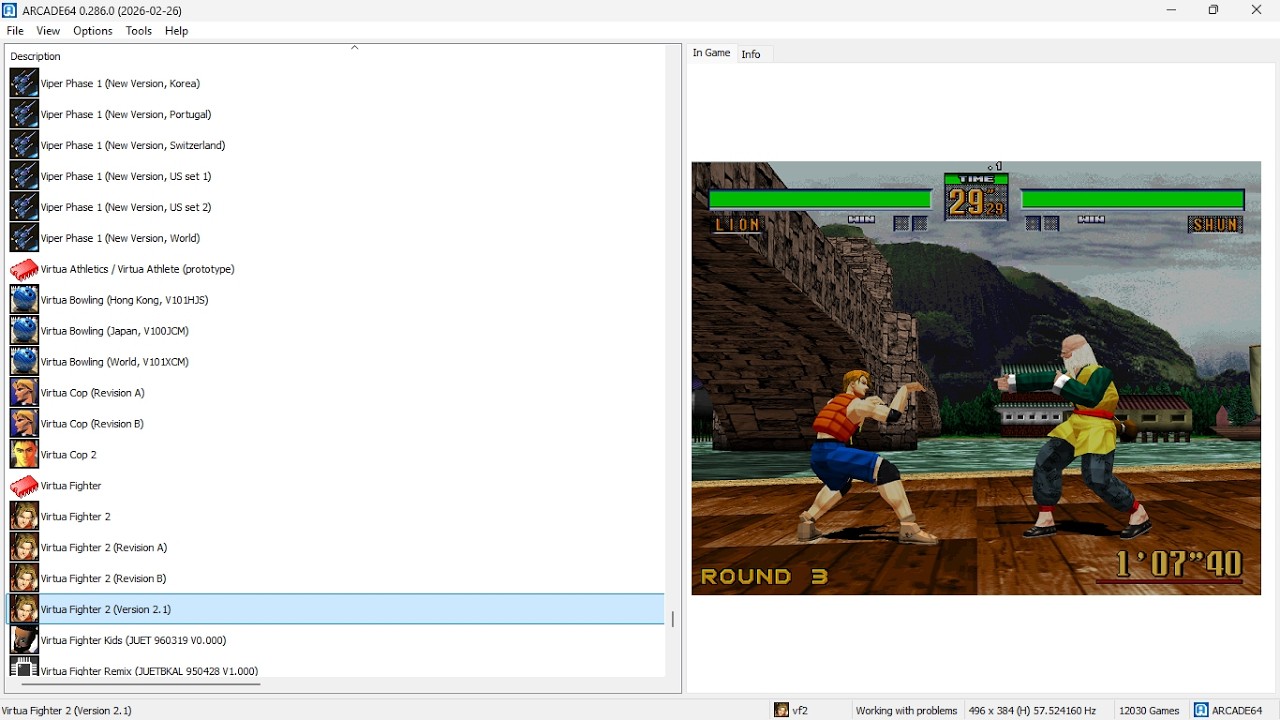Click the icon for Virtua Cop (Revision B)
Image resolution: width=1280 pixels, height=720 pixels.
pyautogui.click(x=24, y=424)
